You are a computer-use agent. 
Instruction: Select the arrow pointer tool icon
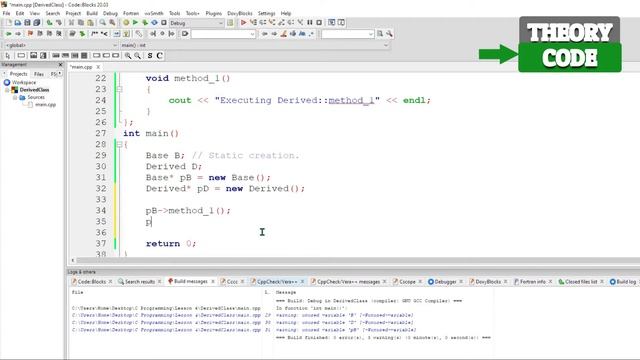pyautogui.click(x=8, y=56)
